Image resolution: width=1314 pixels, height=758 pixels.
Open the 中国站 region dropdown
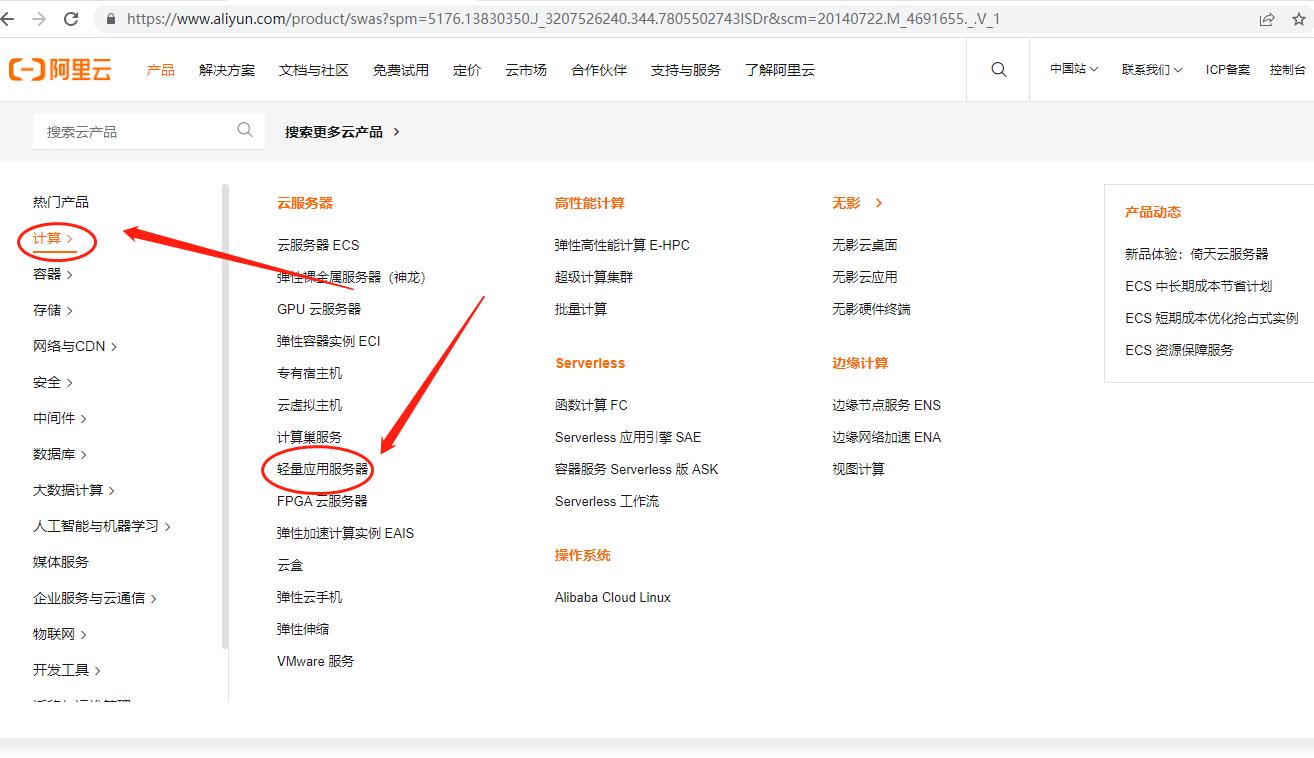coord(1071,68)
